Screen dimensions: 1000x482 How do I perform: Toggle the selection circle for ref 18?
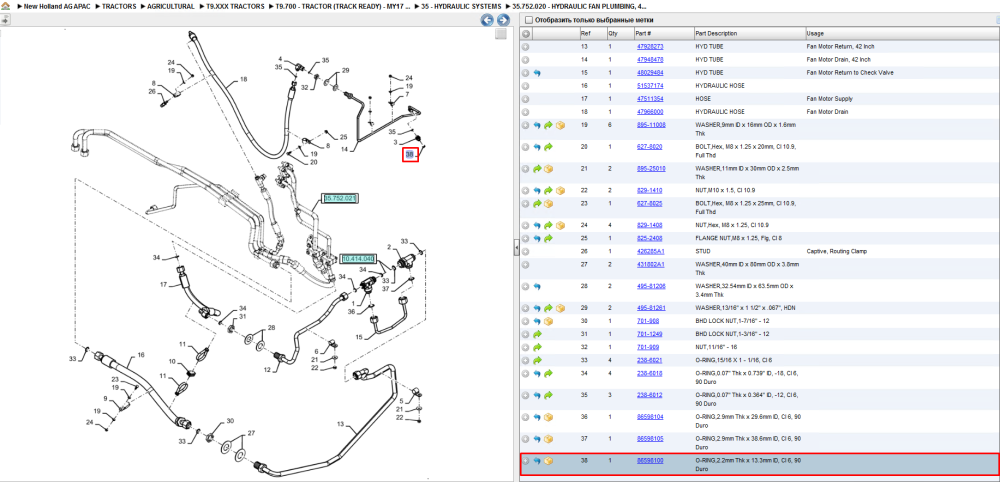click(x=526, y=112)
